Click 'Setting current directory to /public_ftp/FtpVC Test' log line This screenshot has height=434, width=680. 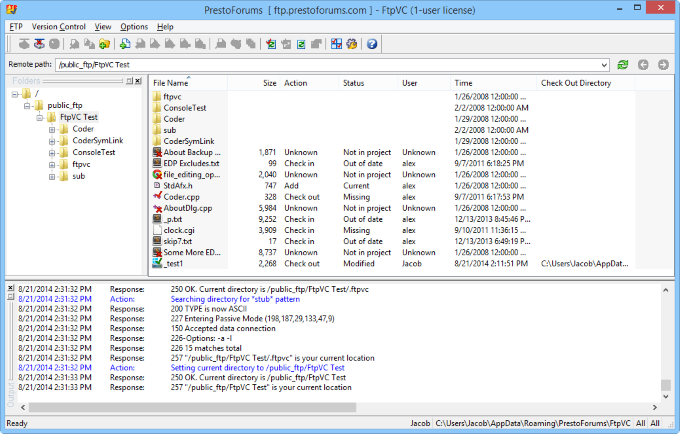[258, 368]
